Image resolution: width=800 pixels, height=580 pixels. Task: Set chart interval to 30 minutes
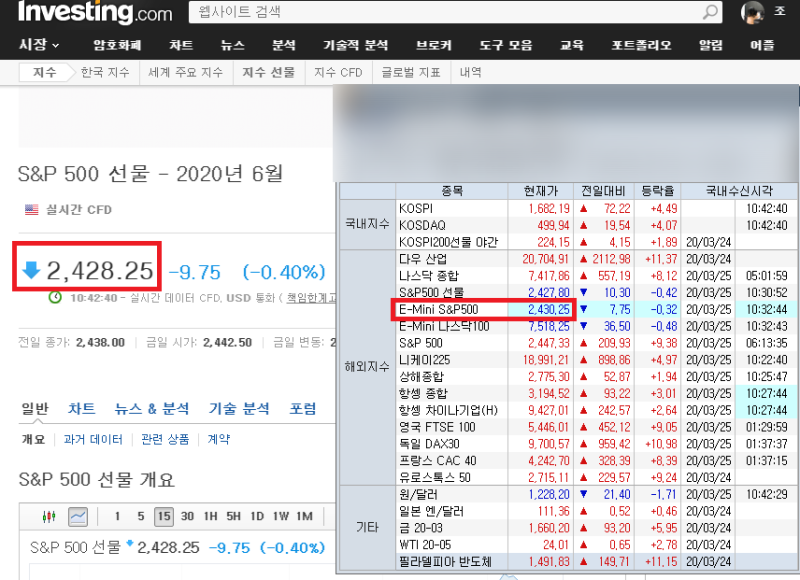coord(187,516)
